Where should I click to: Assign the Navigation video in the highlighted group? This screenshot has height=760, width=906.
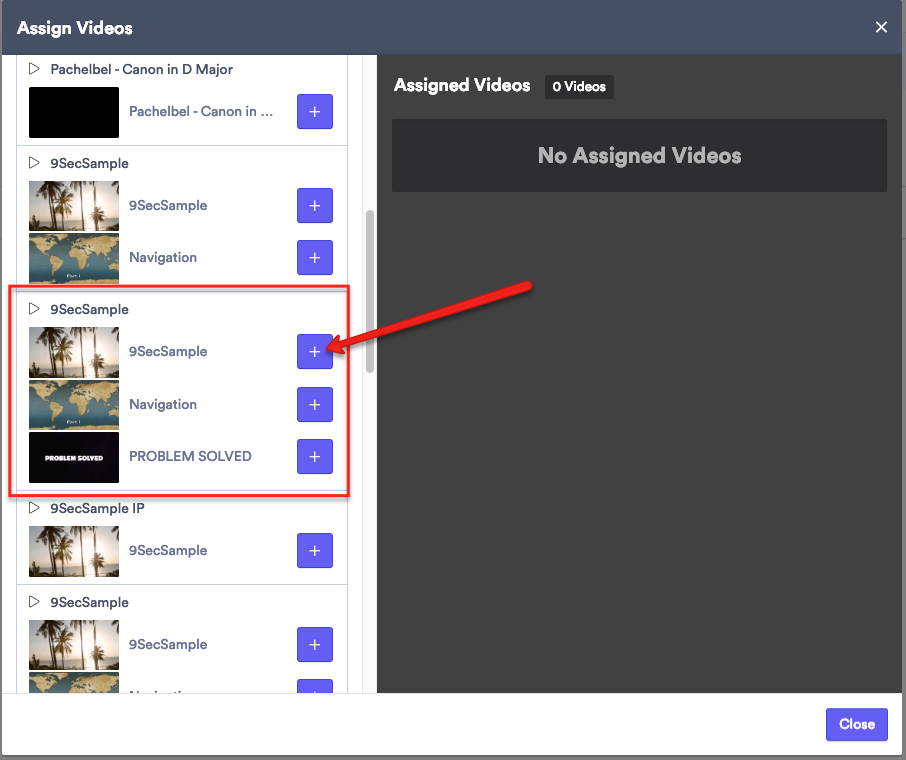pyautogui.click(x=315, y=404)
